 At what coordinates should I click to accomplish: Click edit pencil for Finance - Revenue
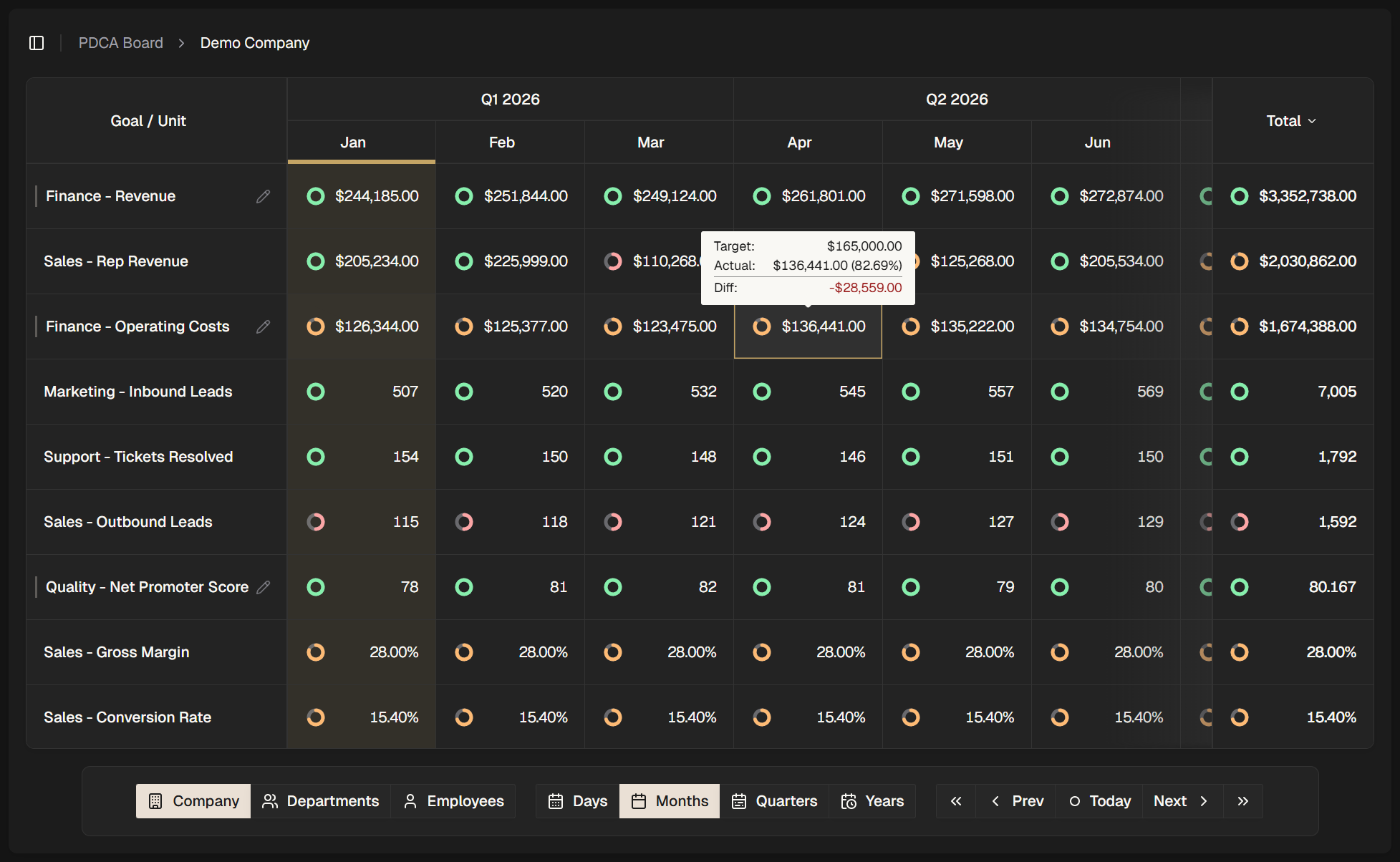[x=263, y=196]
